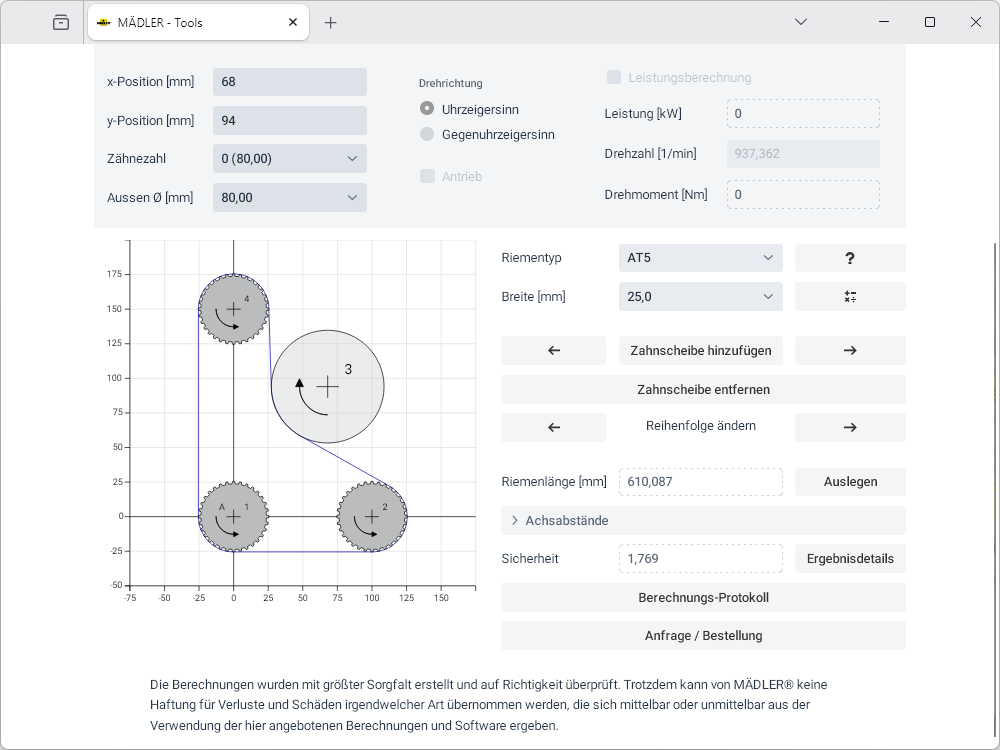Click left arrow for Reihenfolge ändern
Image resolution: width=1000 pixels, height=750 pixels.
point(553,427)
